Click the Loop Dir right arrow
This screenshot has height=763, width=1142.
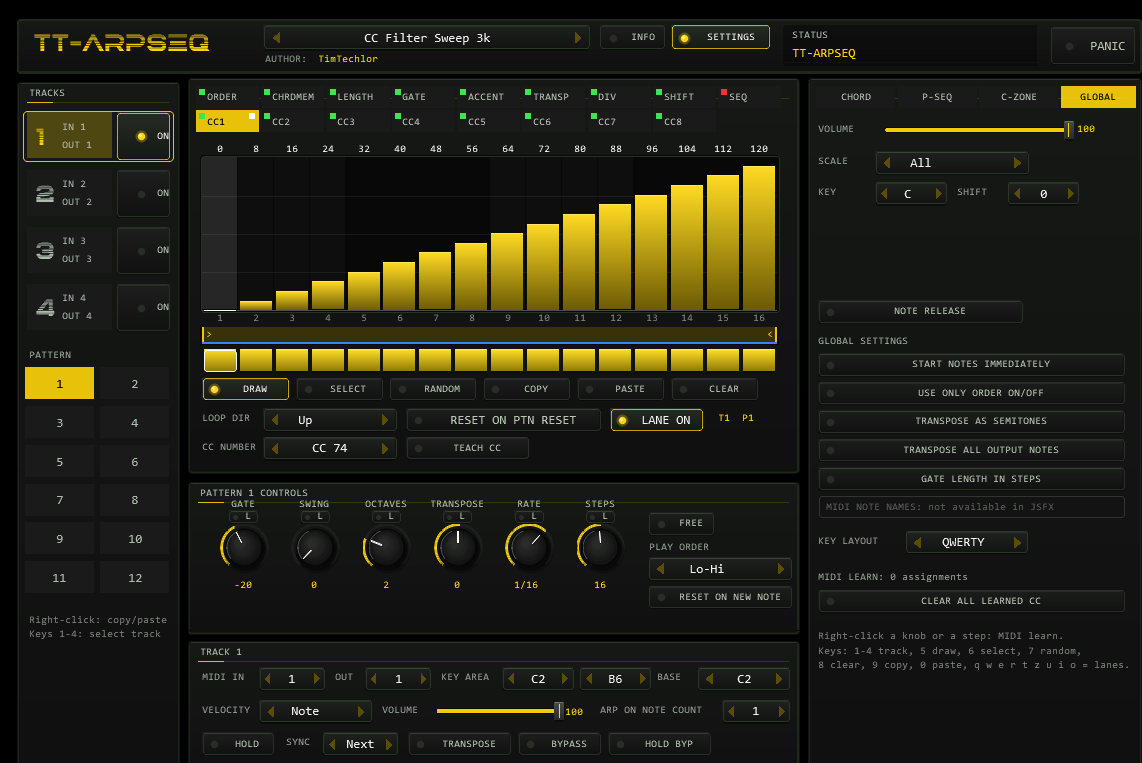(385, 419)
